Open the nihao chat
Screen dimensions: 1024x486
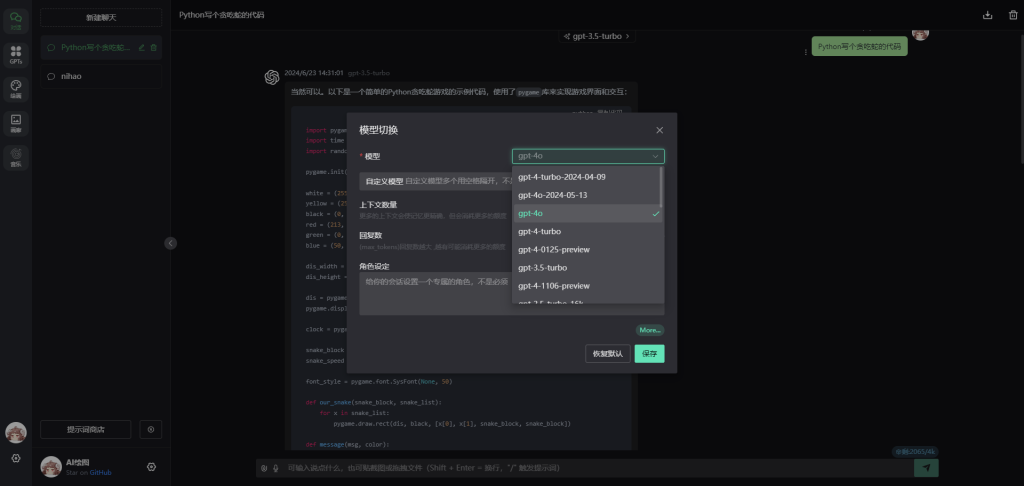point(101,76)
